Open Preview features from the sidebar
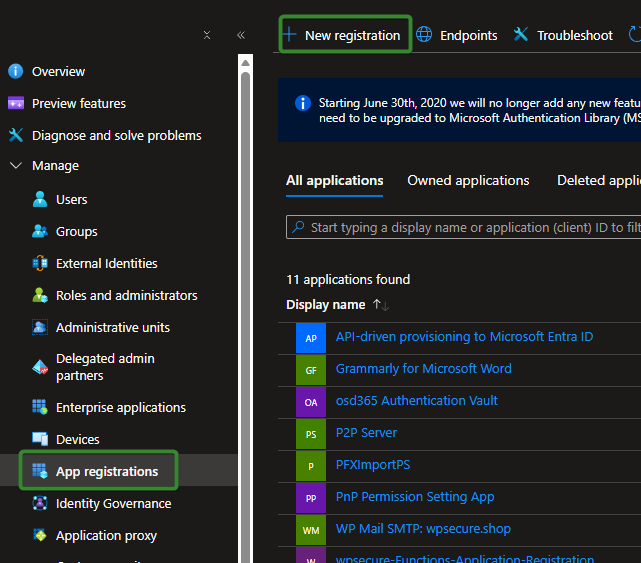Screen dimensions: 641x563 coord(78,103)
